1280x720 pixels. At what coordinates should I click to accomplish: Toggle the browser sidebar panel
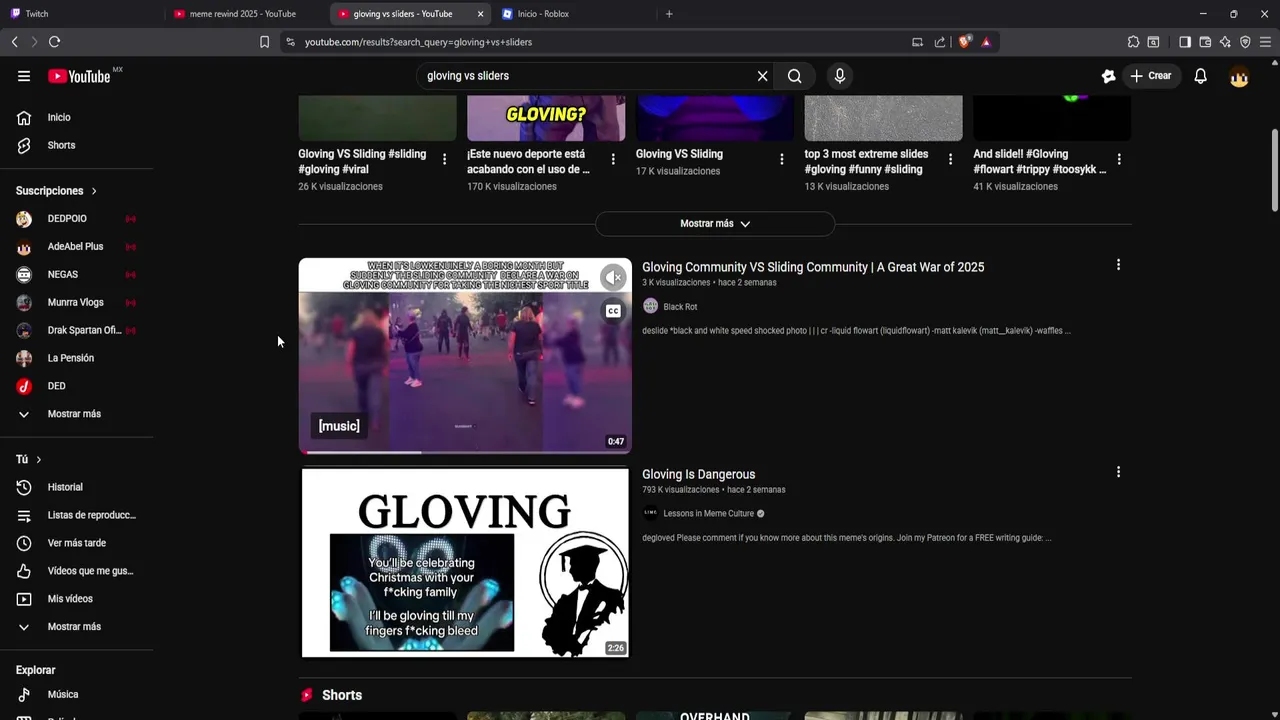[1185, 42]
